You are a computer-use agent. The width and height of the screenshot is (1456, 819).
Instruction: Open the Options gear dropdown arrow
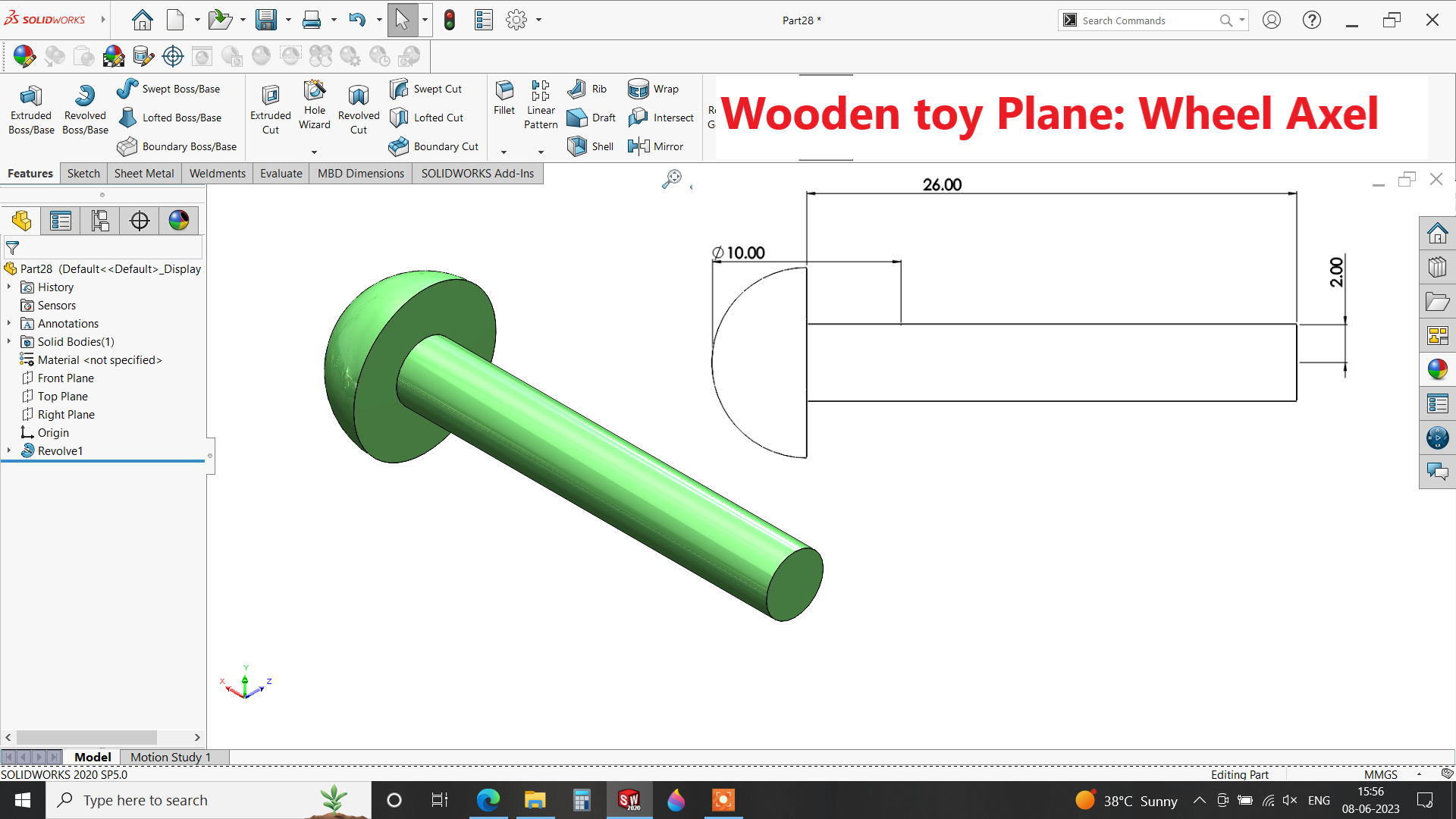(x=539, y=20)
